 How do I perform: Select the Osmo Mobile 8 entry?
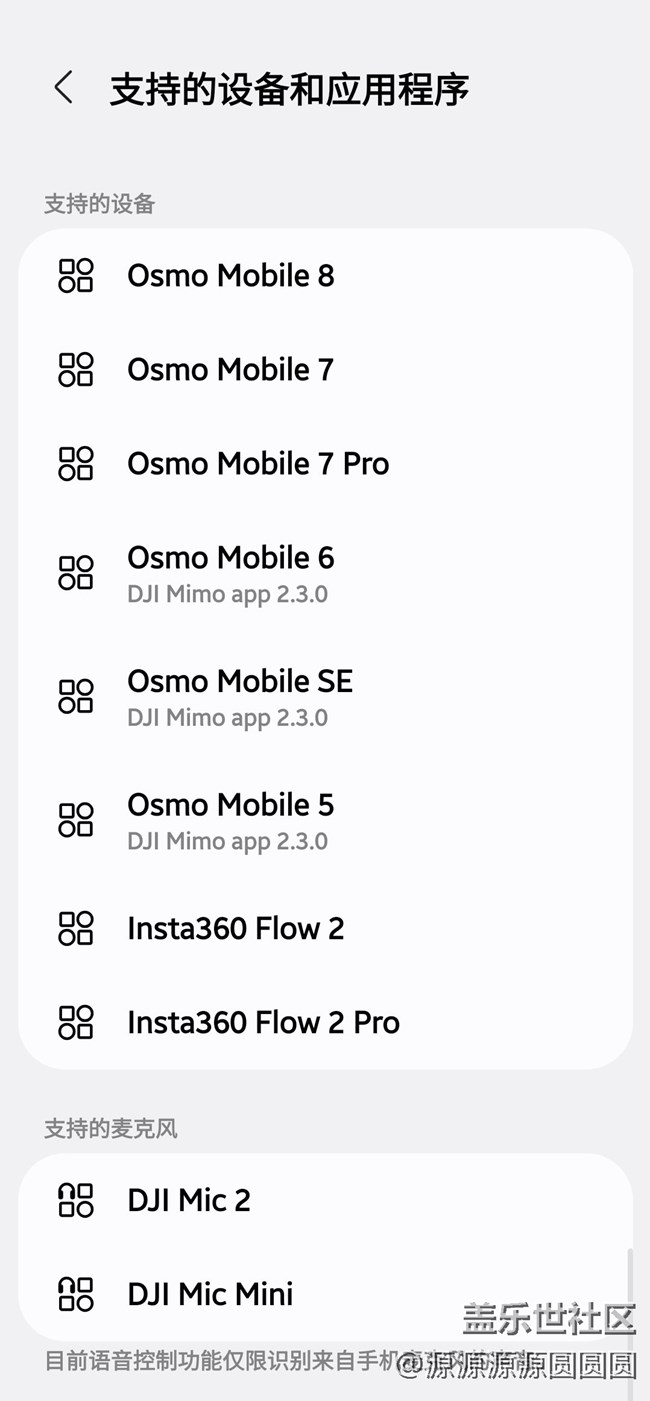click(231, 275)
